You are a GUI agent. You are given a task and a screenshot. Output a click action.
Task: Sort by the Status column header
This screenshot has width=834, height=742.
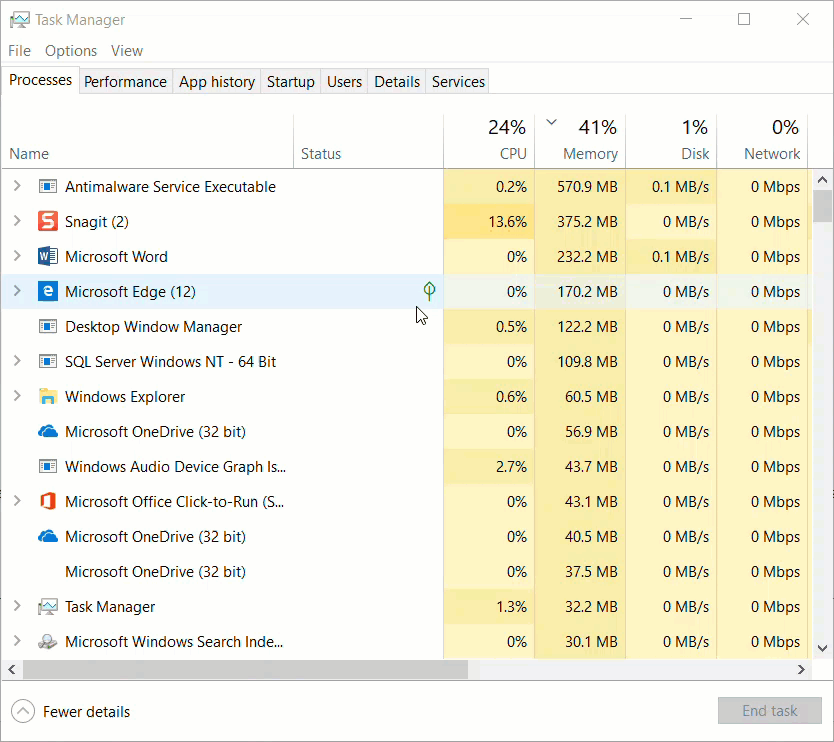pos(368,141)
